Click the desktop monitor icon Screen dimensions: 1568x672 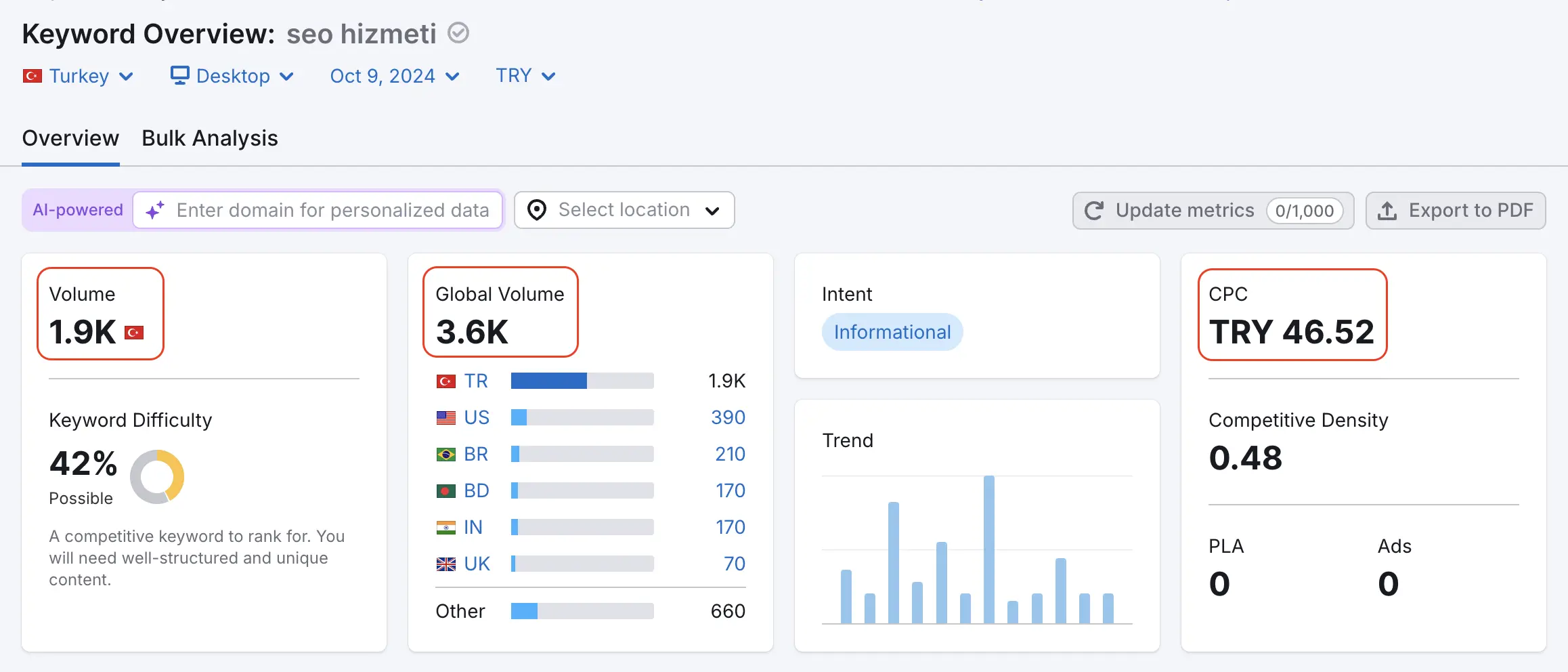click(x=179, y=75)
